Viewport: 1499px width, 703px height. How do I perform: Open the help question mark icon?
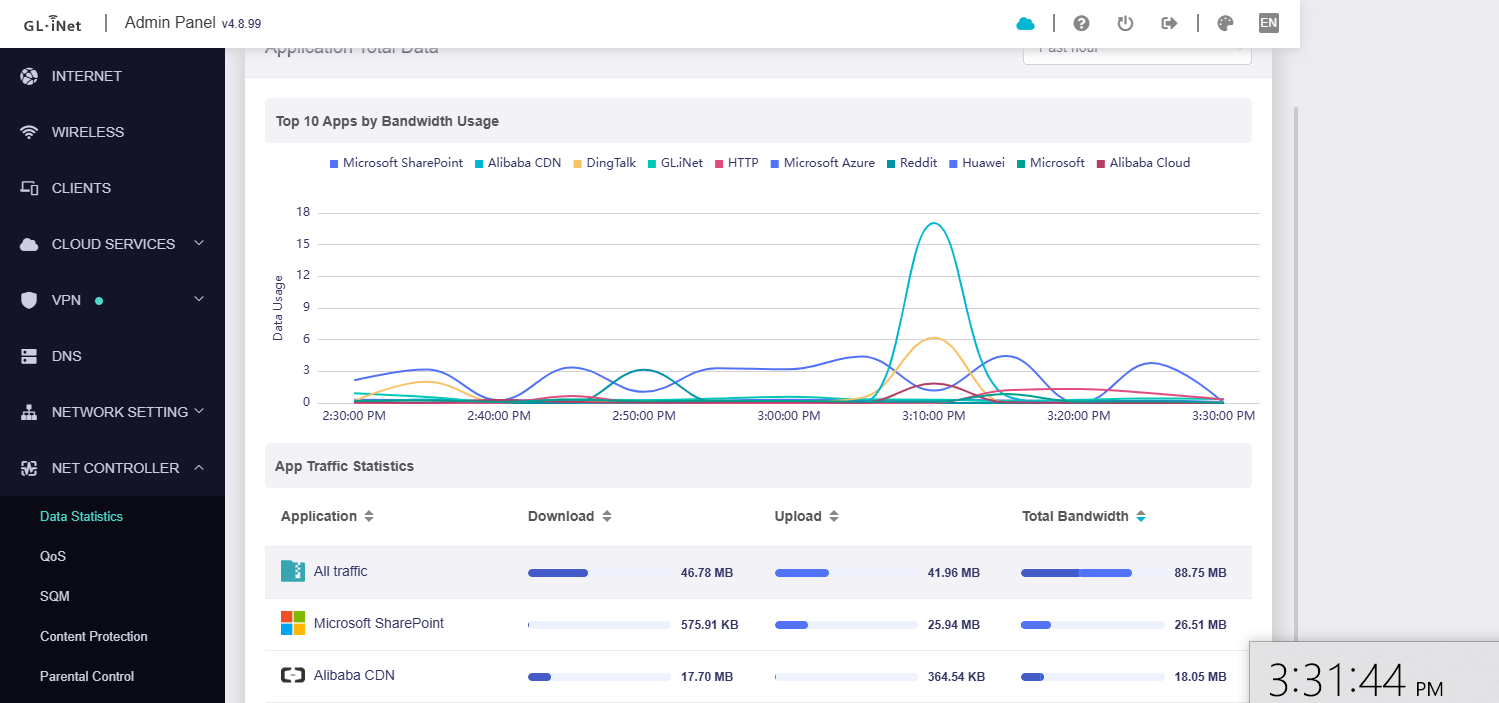pyautogui.click(x=1081, y=23)
